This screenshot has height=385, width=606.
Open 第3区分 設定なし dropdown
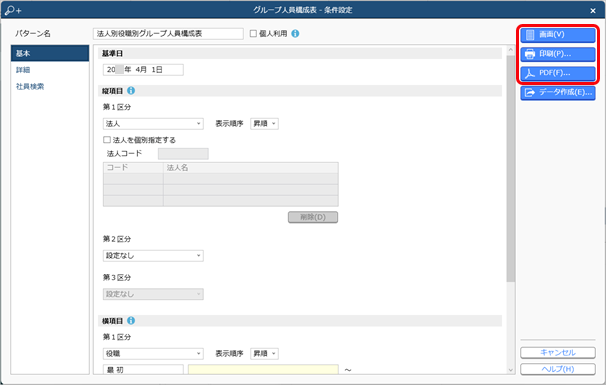[x=153, y=294]
